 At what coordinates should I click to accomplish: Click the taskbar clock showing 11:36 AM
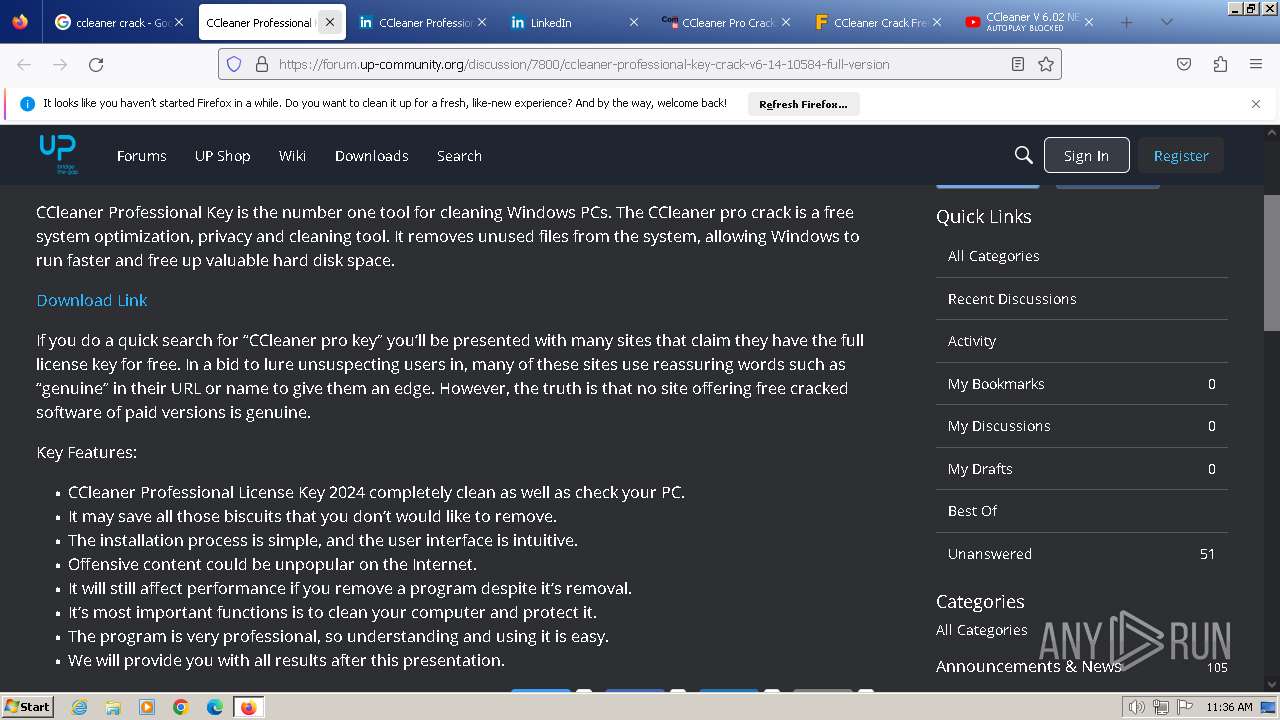[x=1229, y=707]
